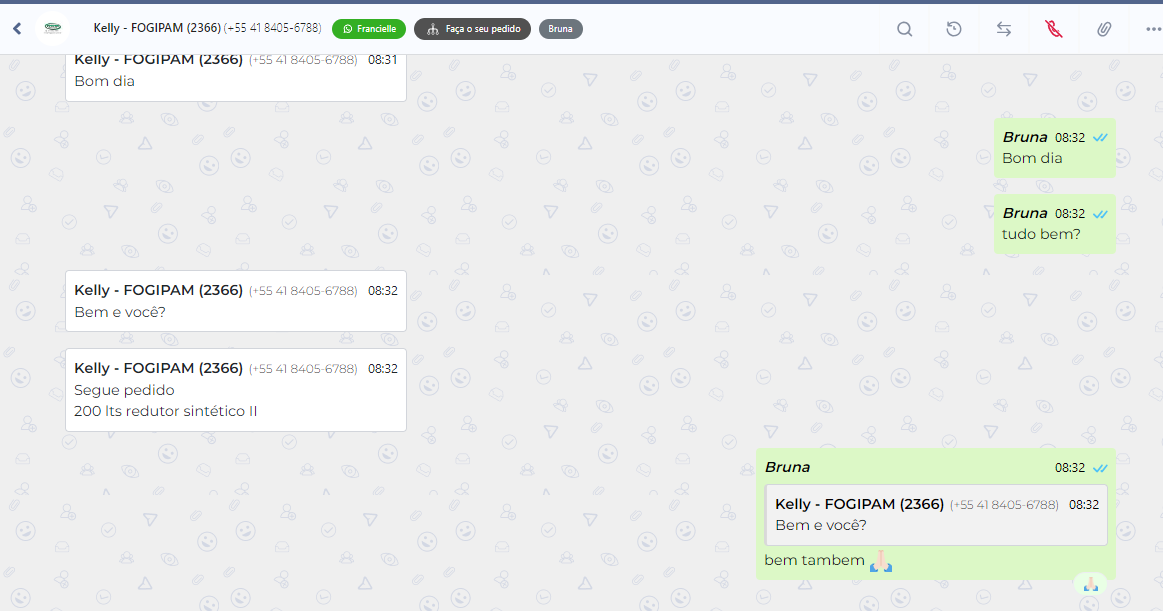Click the gray Bruna tag

click(561, 29)
